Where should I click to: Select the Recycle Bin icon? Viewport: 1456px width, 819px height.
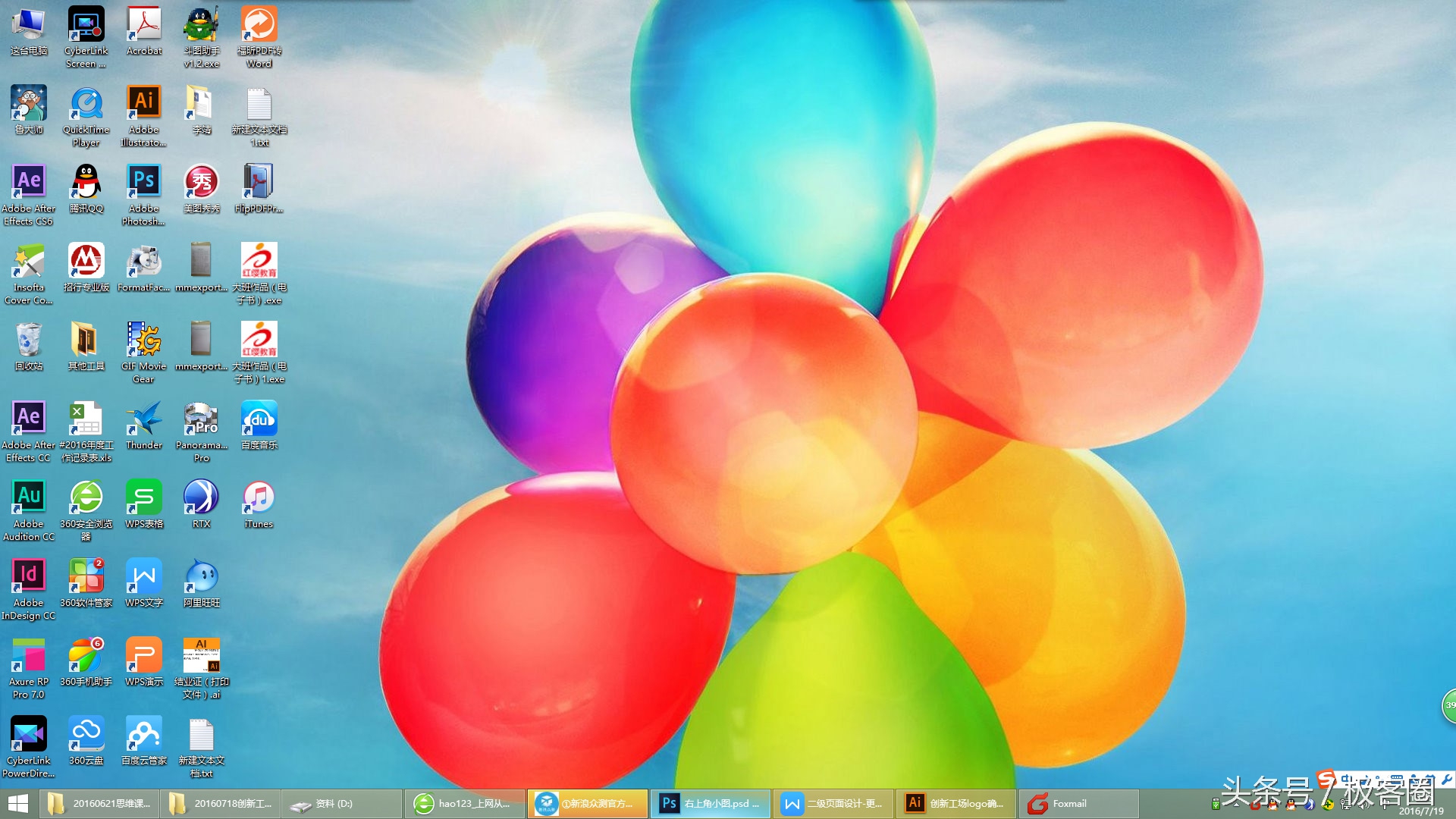[x=28, y=340]
